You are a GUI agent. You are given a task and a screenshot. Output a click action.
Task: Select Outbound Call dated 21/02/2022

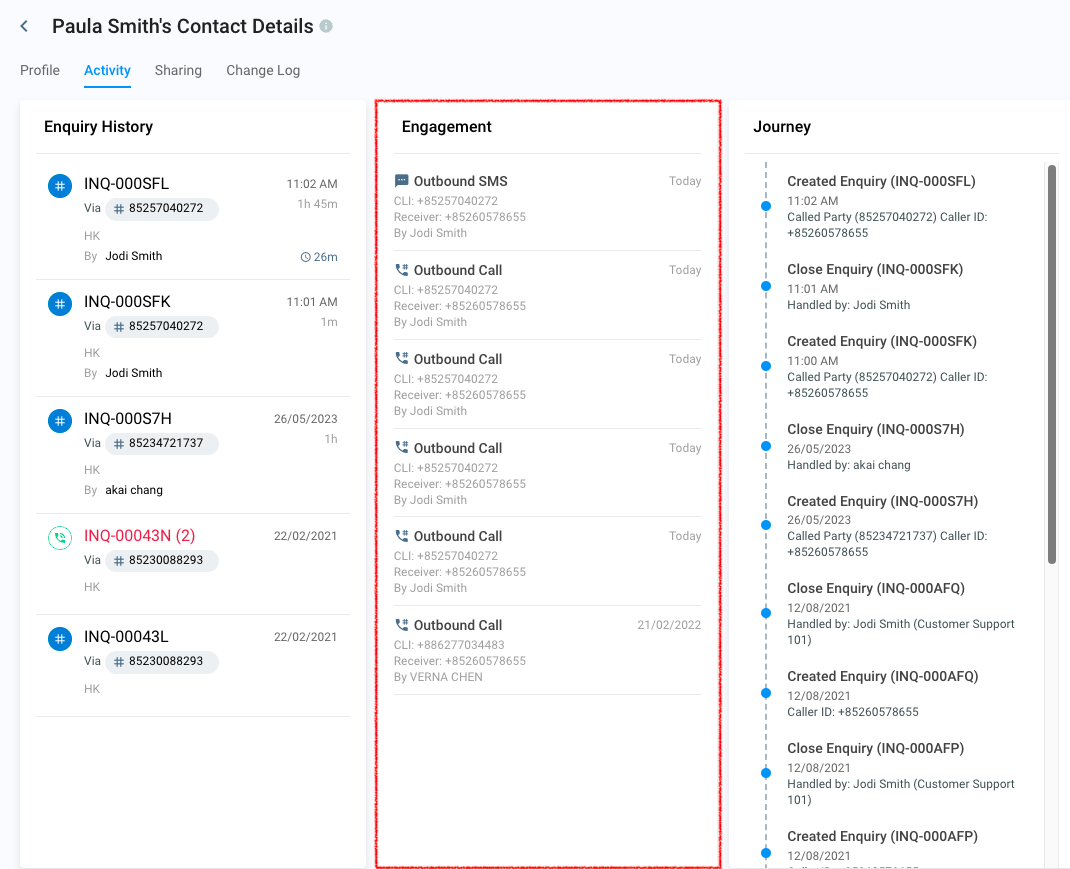[547, 651]
